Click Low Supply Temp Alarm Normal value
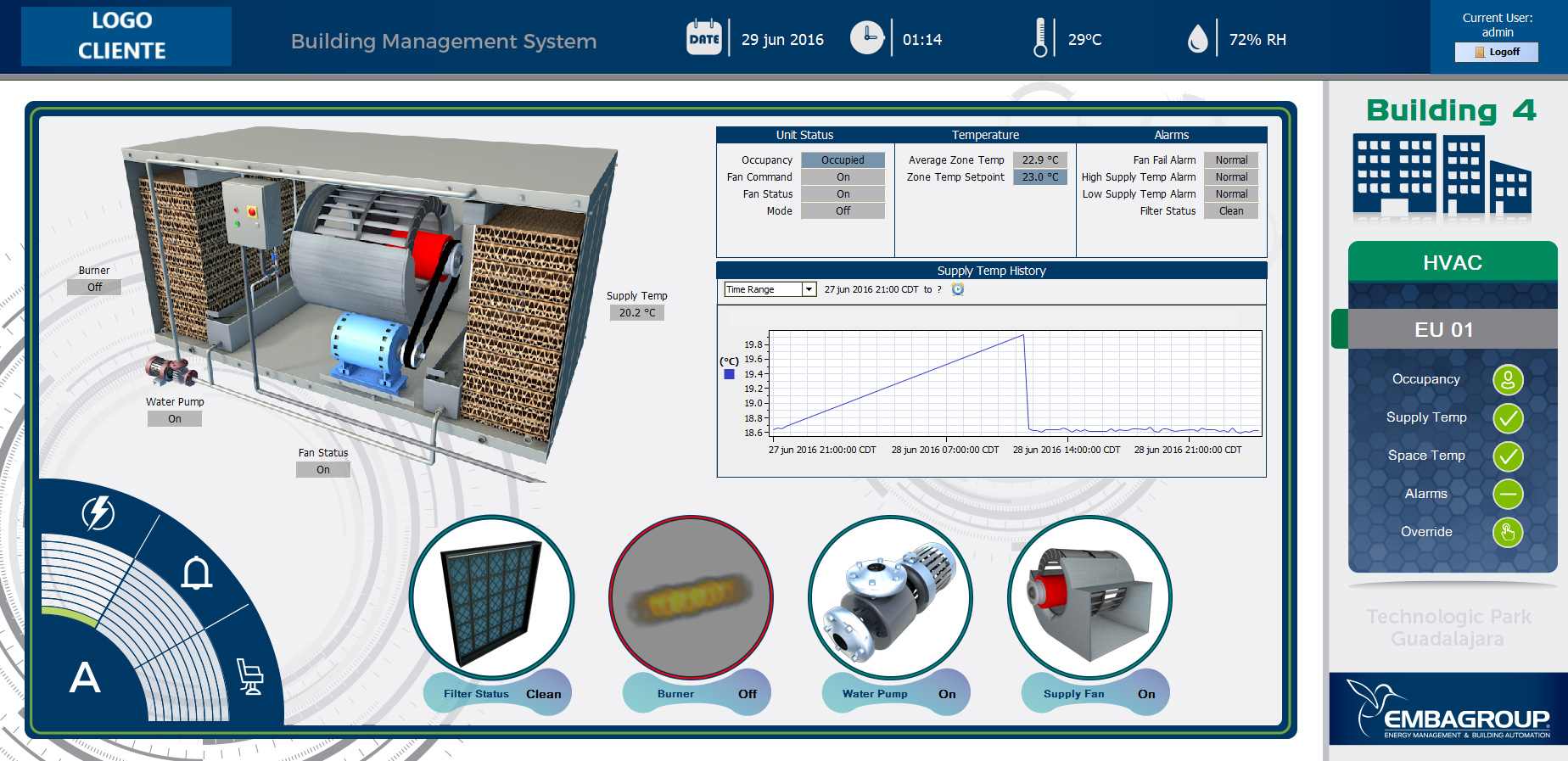This screenshot has height=761, width=1568. pyautogui.click(x=1231, y=194)
